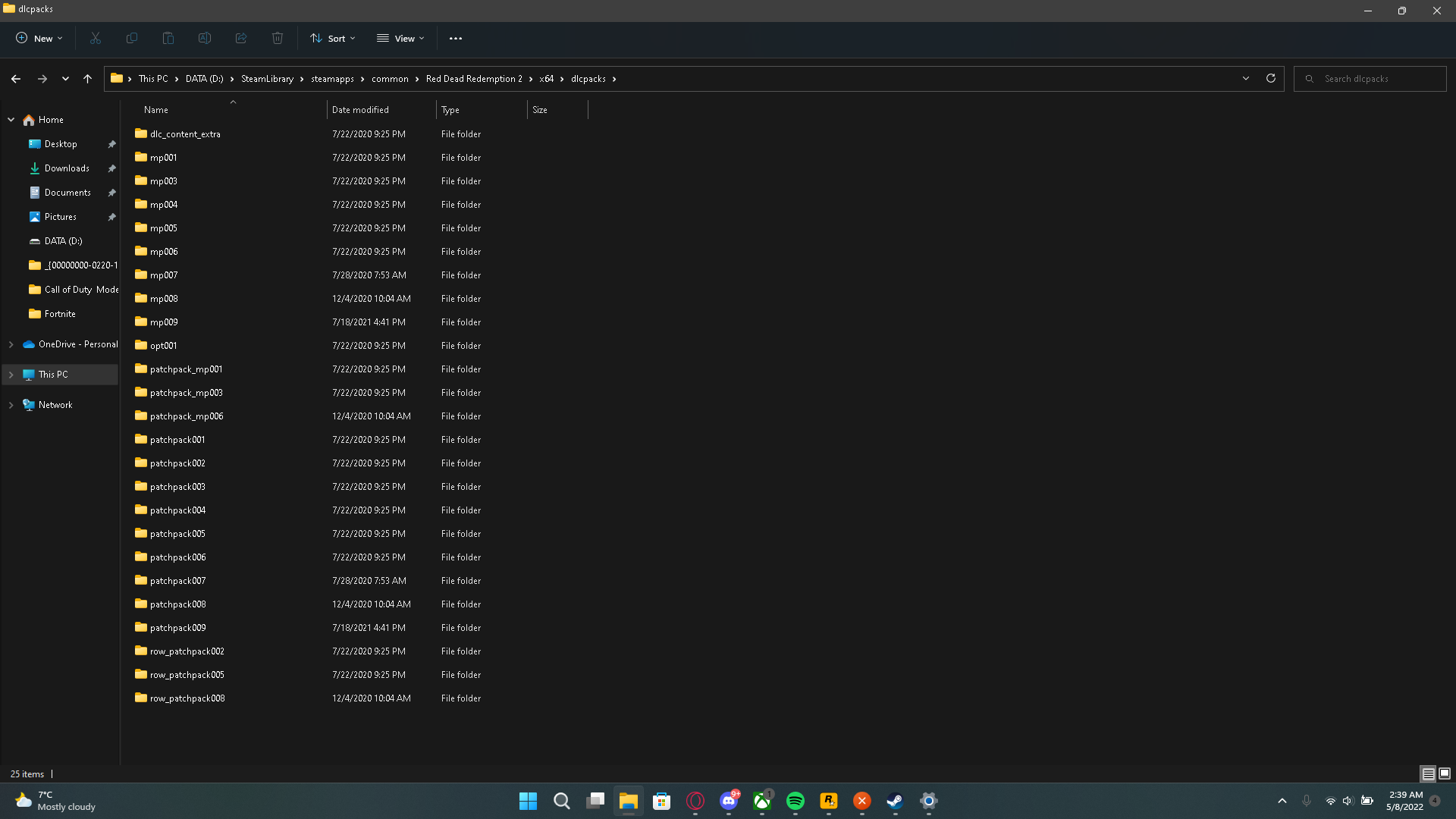Screen dimensions: 1456x819
Task: Open the New item dropdown
Action: click(39, 38)
